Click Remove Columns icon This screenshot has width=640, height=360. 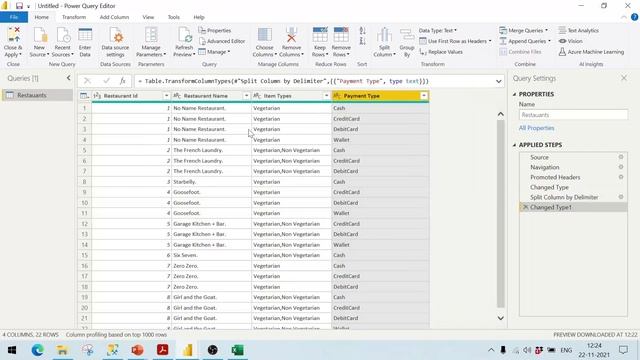point(291,35)
